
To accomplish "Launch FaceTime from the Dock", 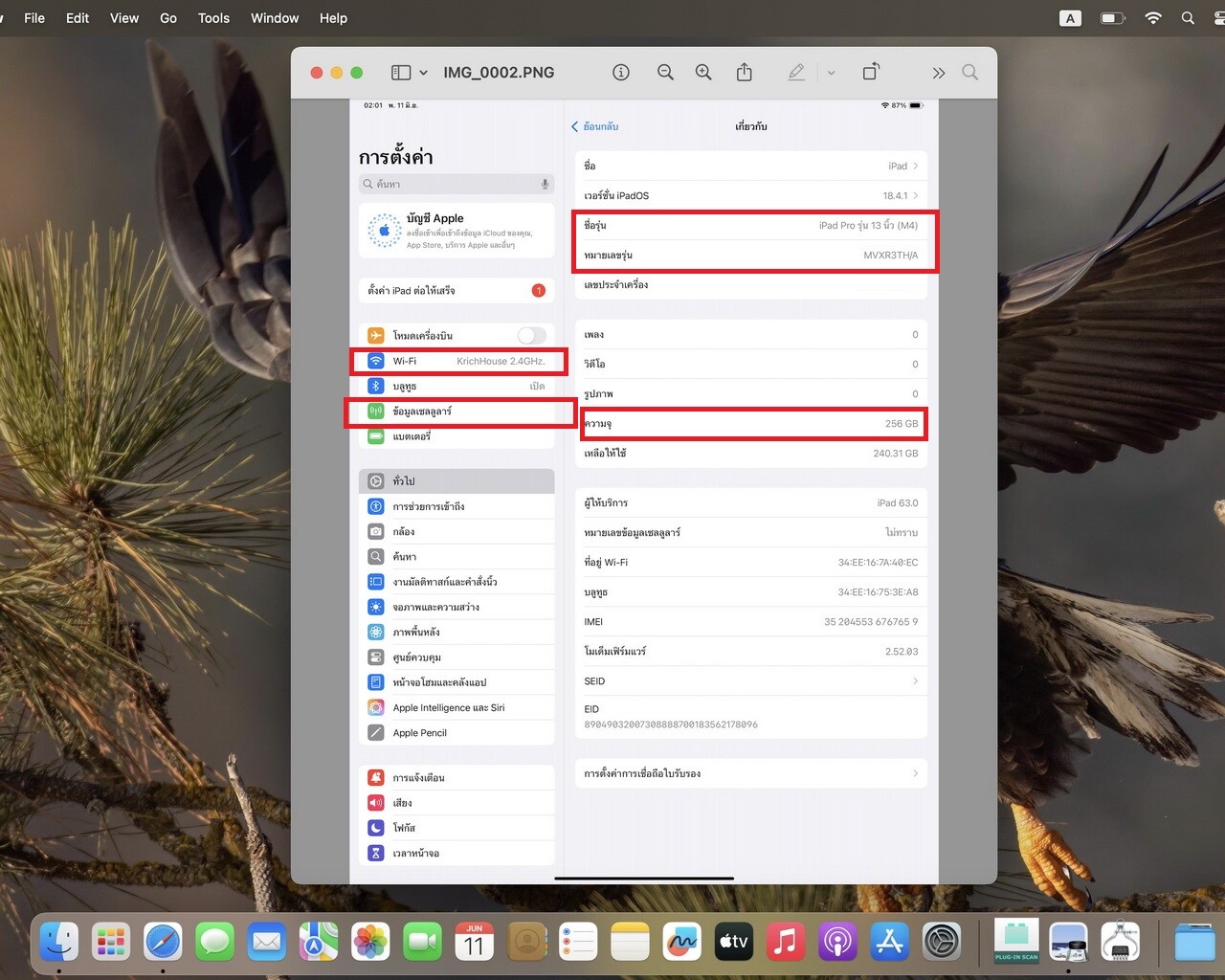I will 422,942.
